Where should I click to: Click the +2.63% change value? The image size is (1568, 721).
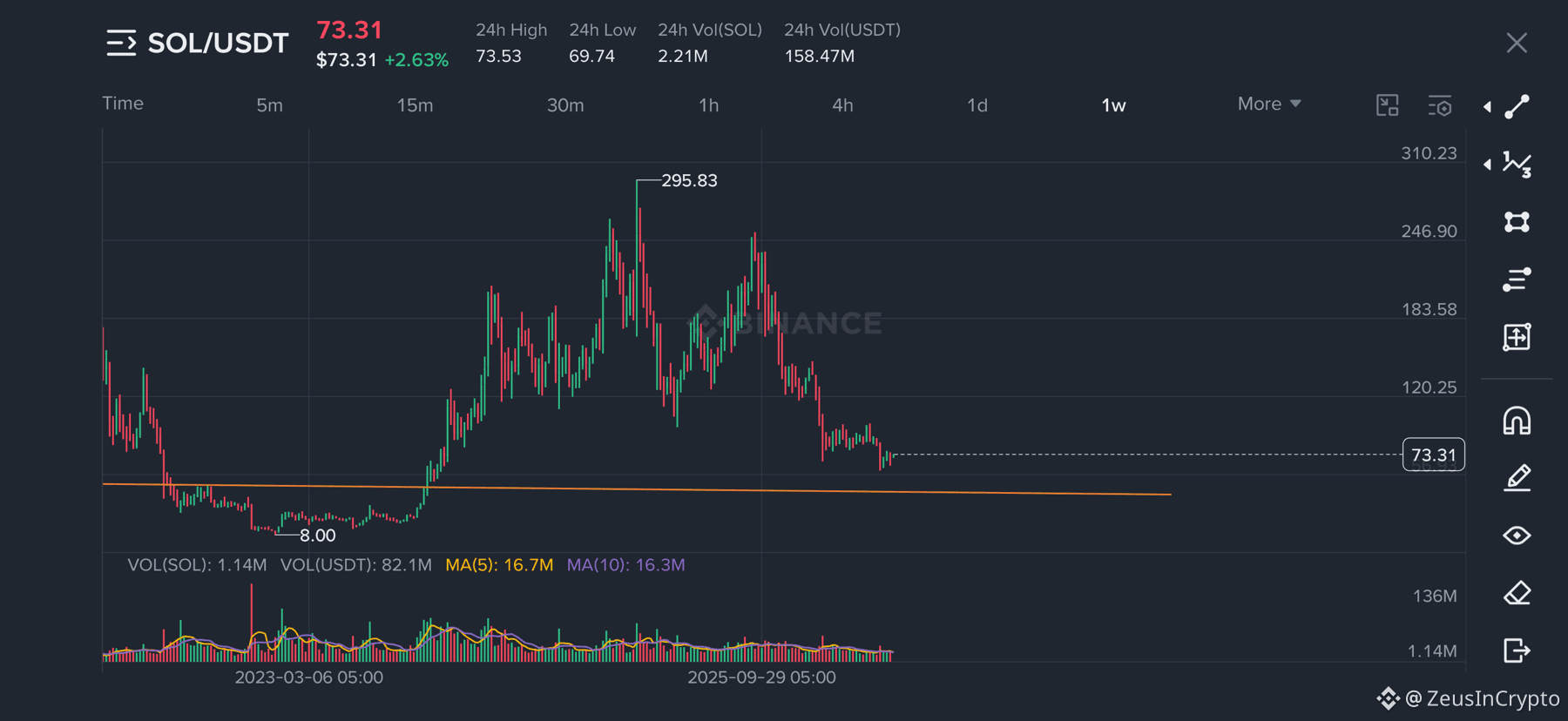[416, 60]
